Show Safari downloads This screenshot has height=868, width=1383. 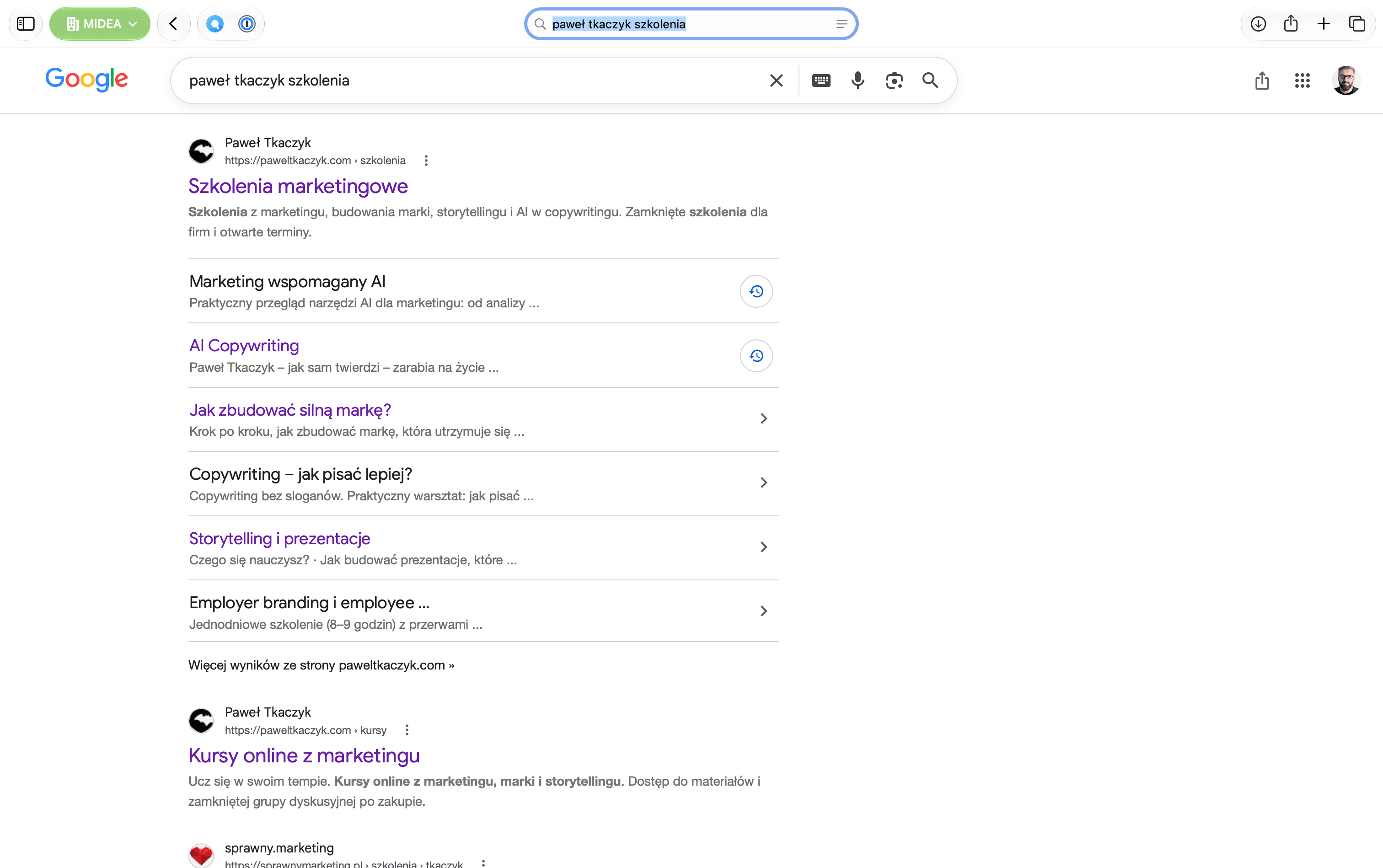pyautogui.click(x=1259, y=24)
